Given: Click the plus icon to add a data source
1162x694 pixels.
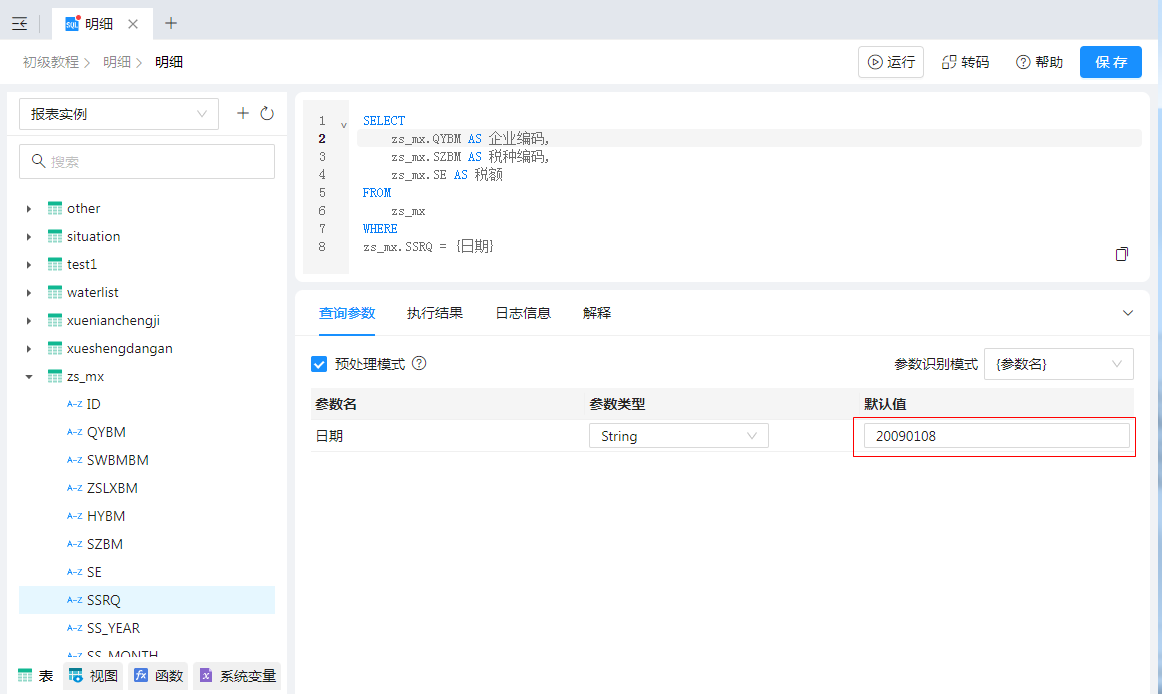Looking at the screenshot, I should coord(242,114).
